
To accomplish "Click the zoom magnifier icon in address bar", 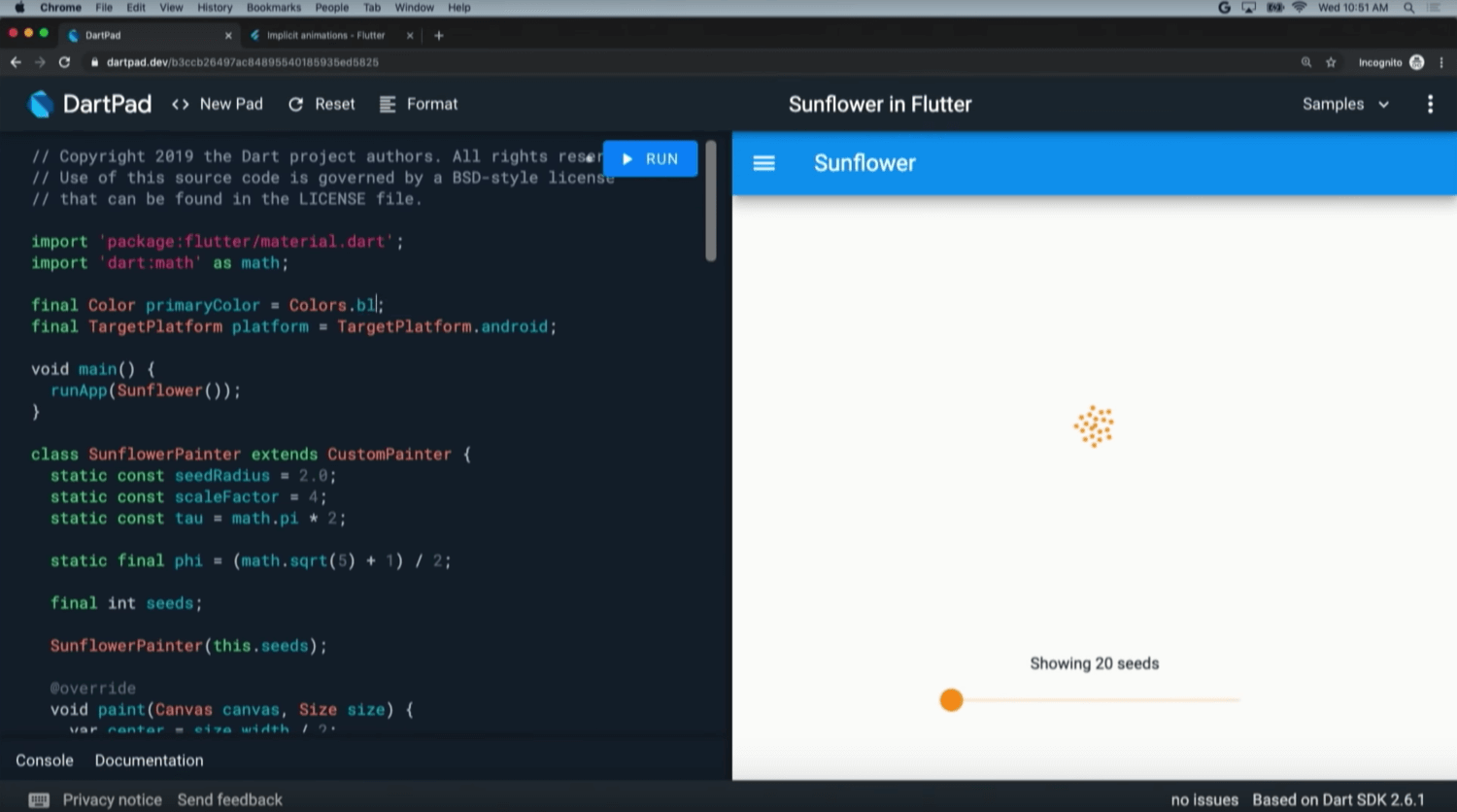I will point(1306,62).
